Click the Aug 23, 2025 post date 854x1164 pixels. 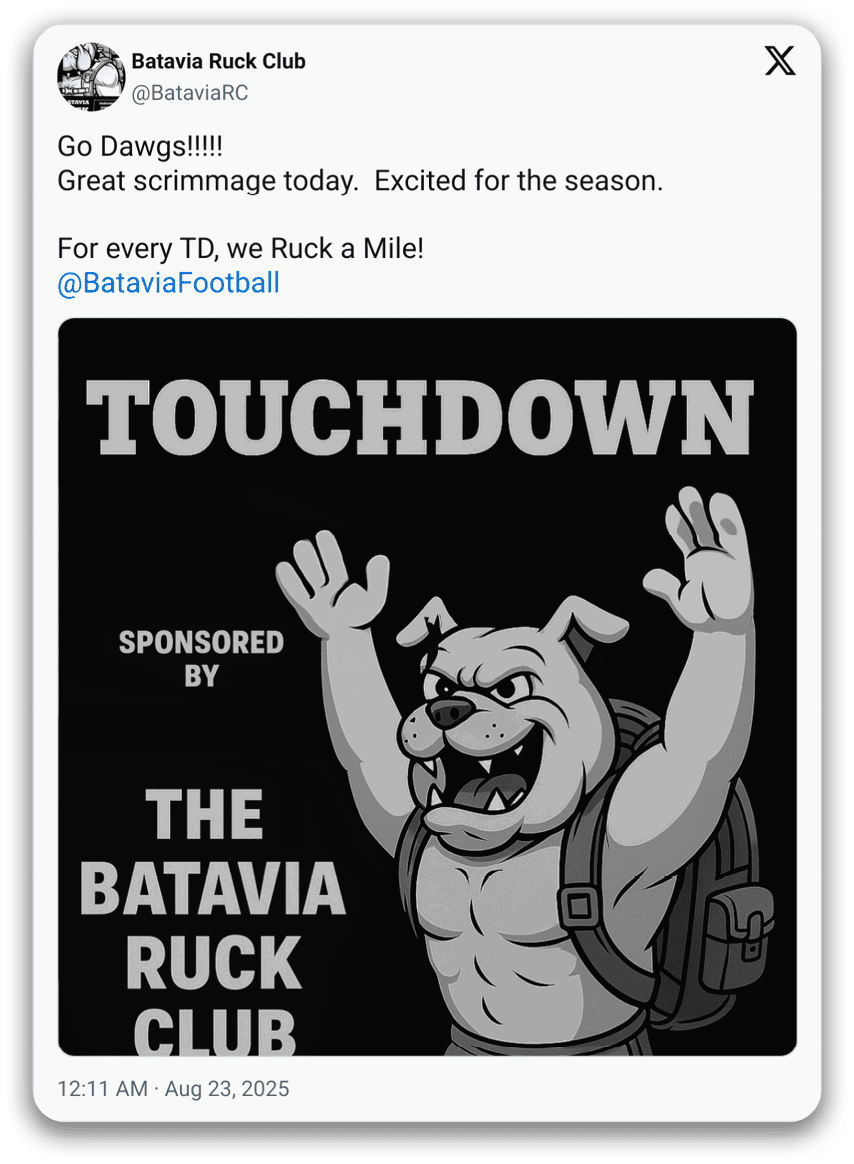point(227,1088)
